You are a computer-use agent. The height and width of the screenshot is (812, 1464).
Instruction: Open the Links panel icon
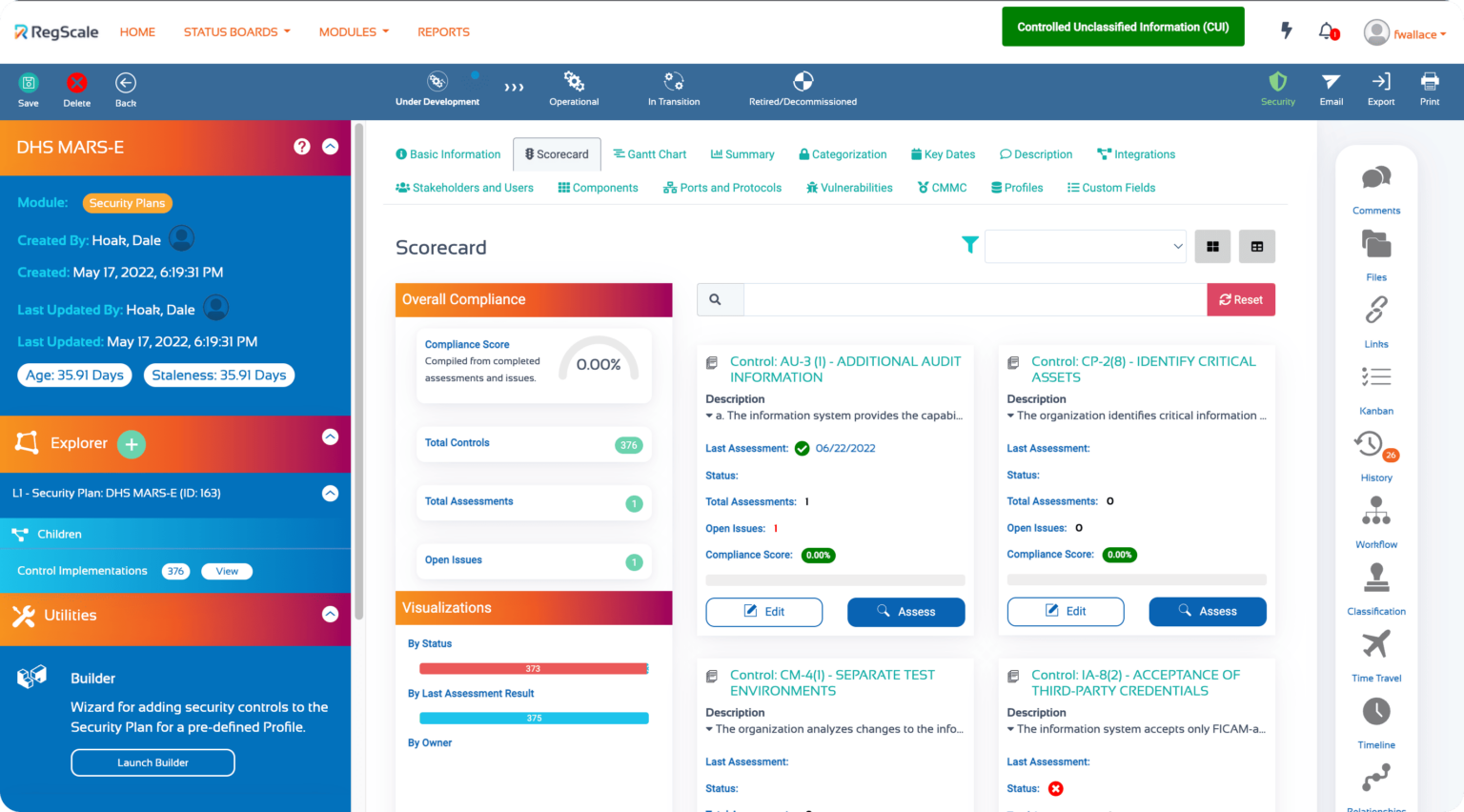(1376, 310)
